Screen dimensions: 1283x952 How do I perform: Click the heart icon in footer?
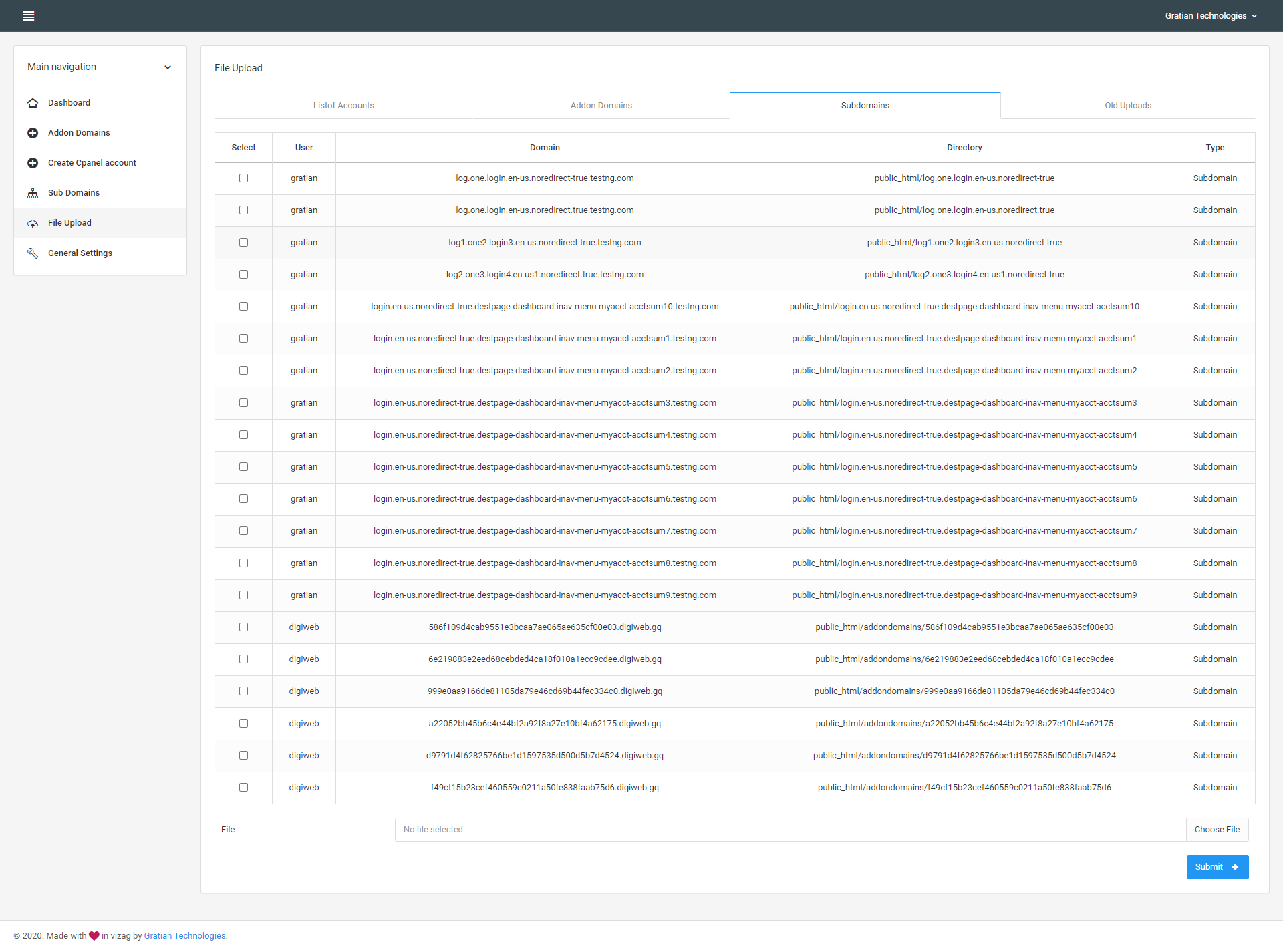[x=94, y=935]
